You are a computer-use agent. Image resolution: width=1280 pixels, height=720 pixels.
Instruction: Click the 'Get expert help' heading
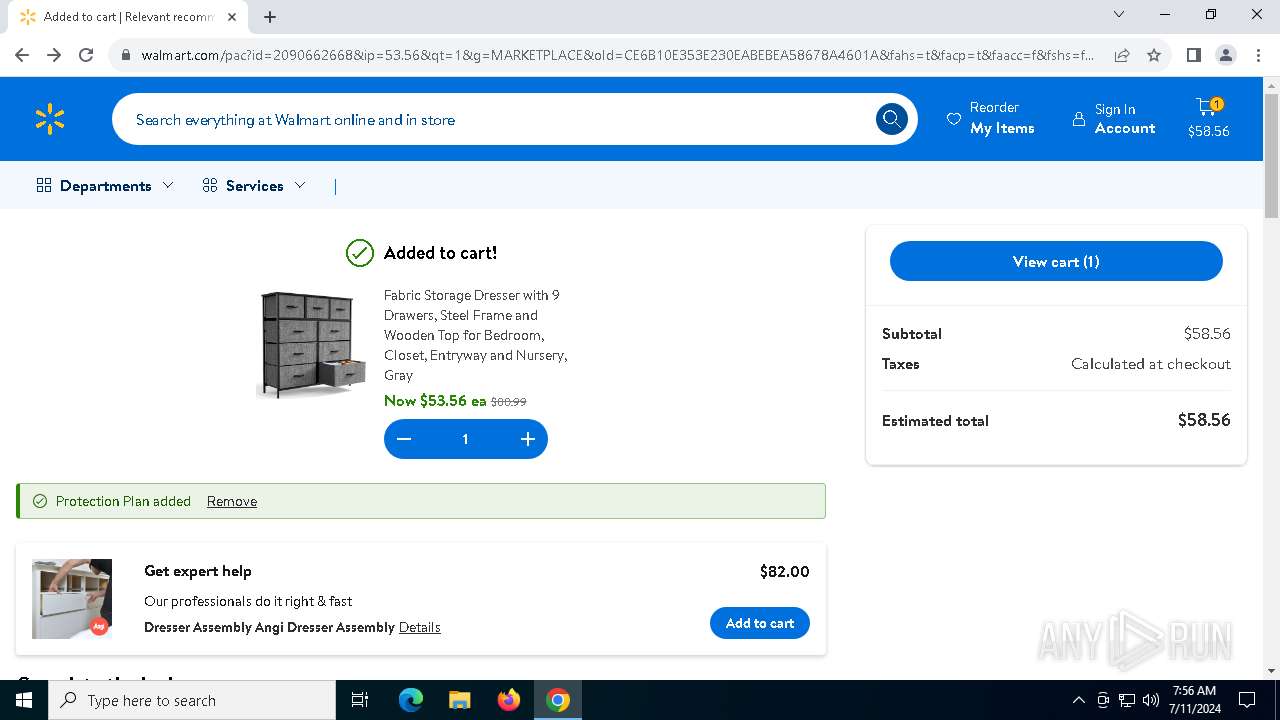point(198,571)
